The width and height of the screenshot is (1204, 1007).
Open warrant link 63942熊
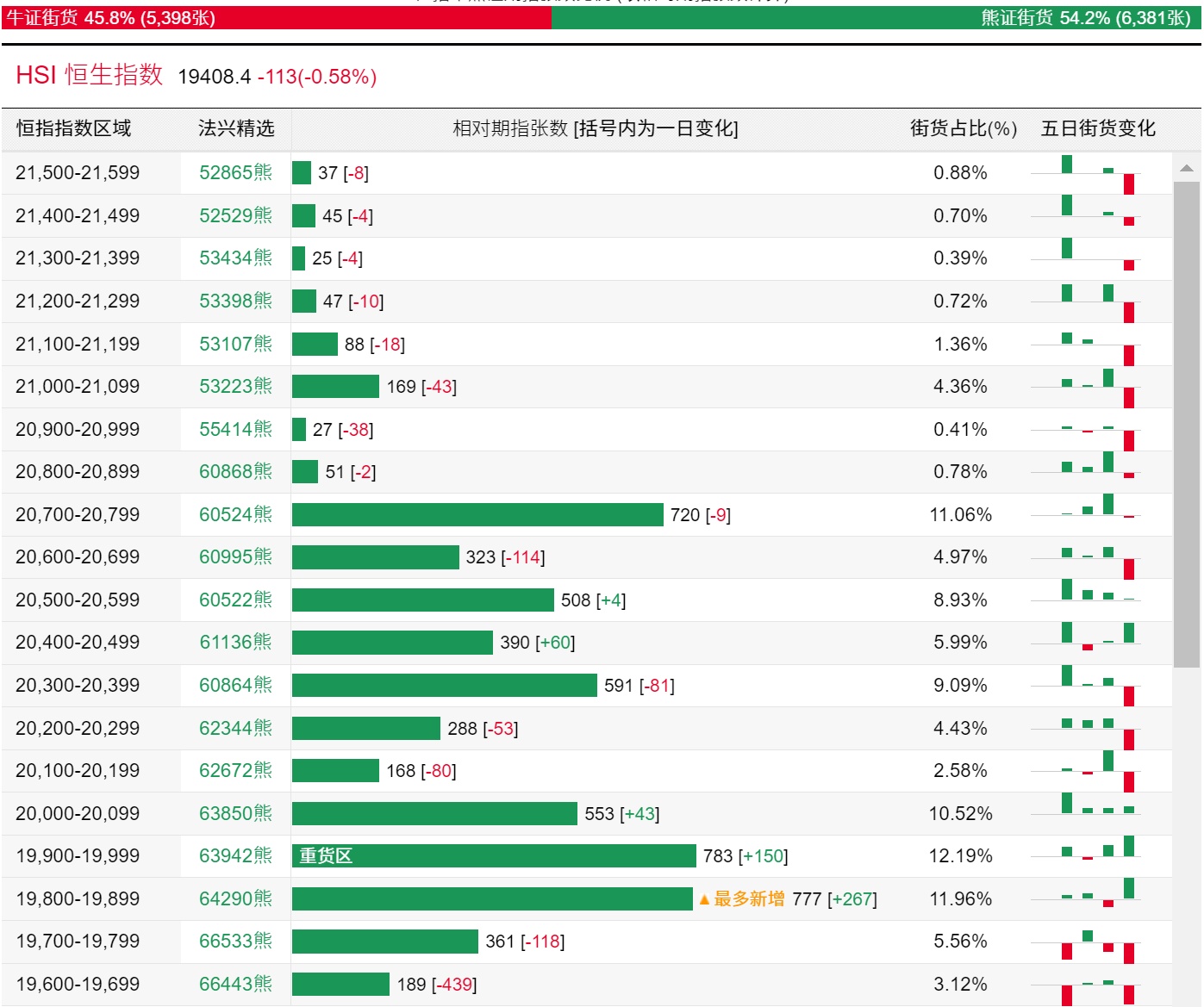click(x=235, y=856)
